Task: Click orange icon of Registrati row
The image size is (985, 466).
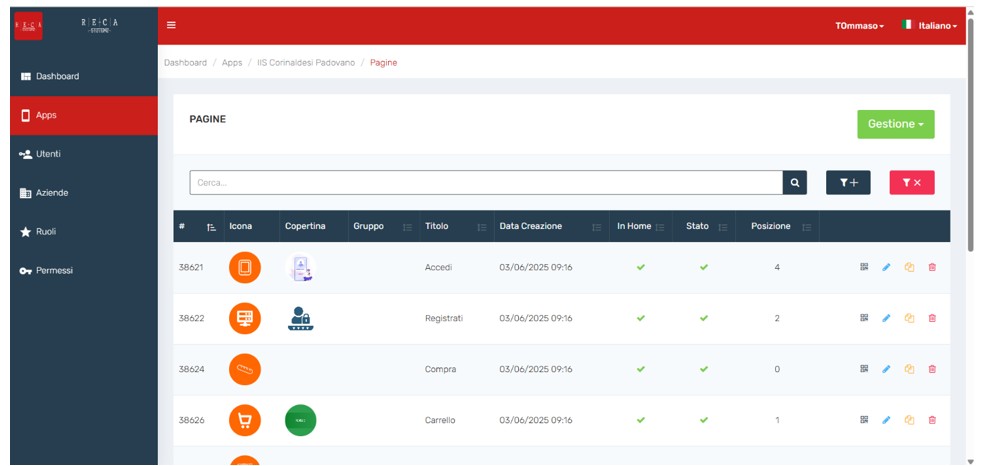Action: pos(244,318)
